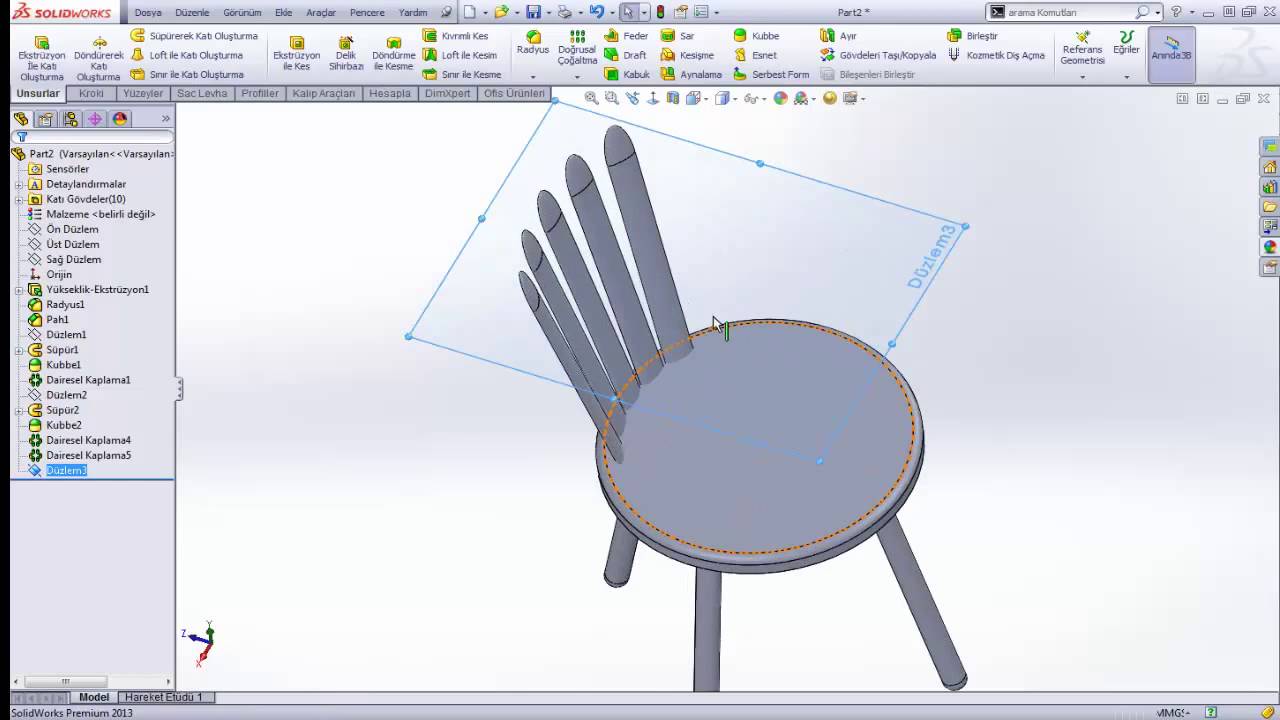1280x720 pixels.
Task: Open the Radyus dropdown arrow
Action: (533, 77)
